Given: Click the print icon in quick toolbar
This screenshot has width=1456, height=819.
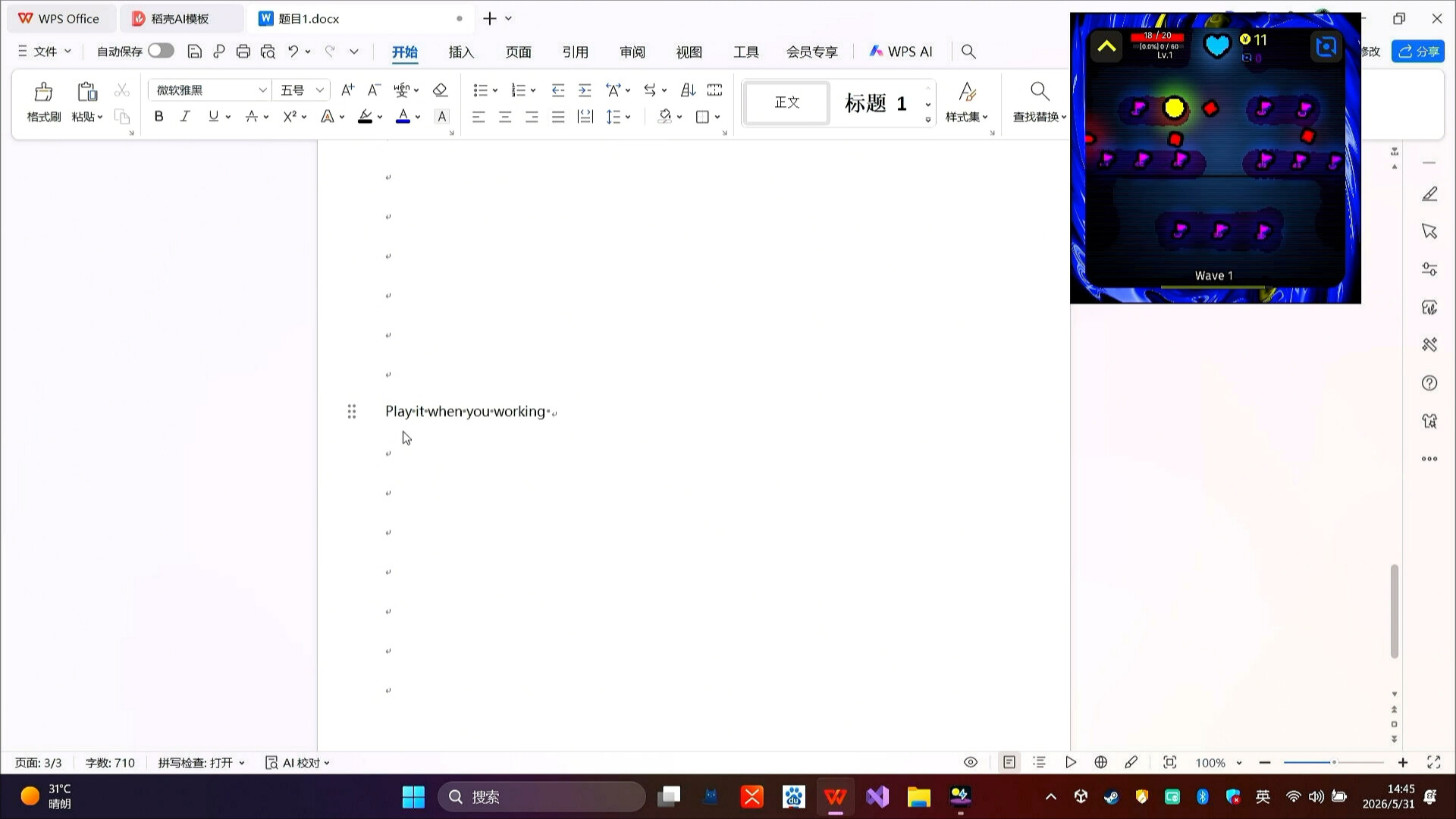Looking at the screenshot, I should point(243,52).
